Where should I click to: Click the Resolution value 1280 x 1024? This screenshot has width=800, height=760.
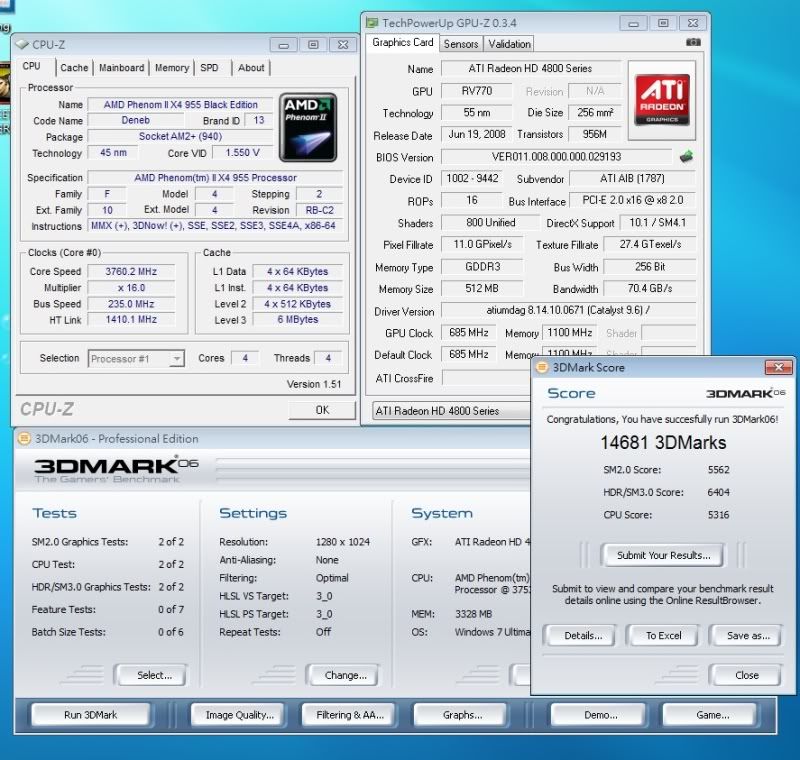[x=343, y=542]
